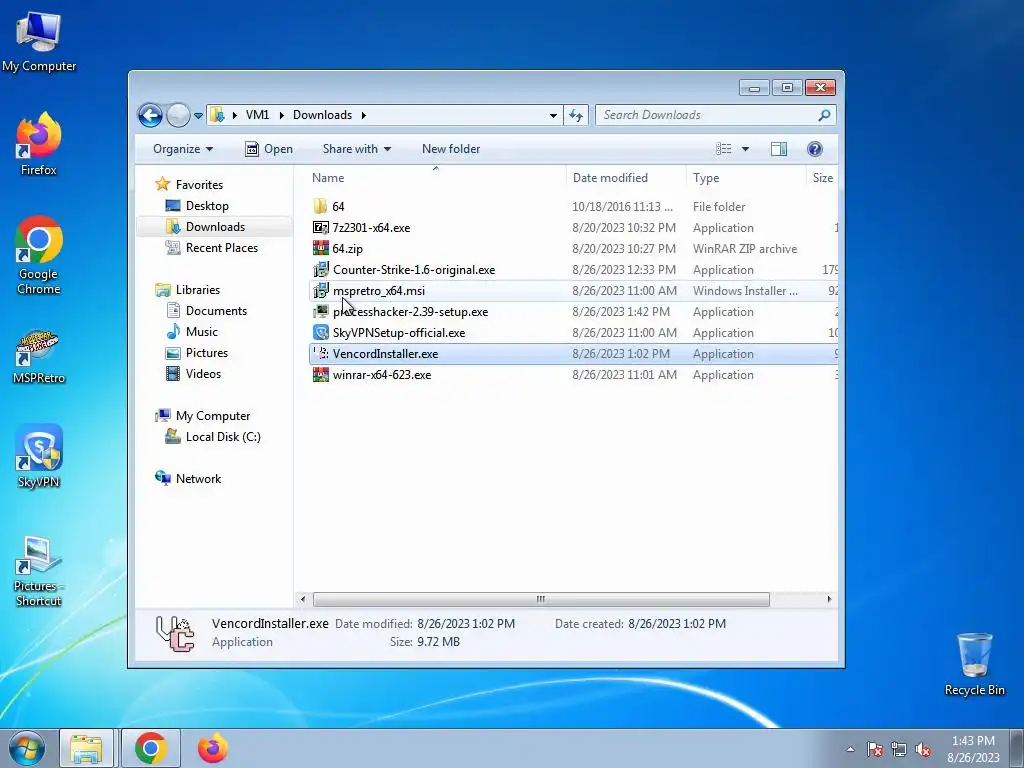Click the Change your view icon

point(724,149)
